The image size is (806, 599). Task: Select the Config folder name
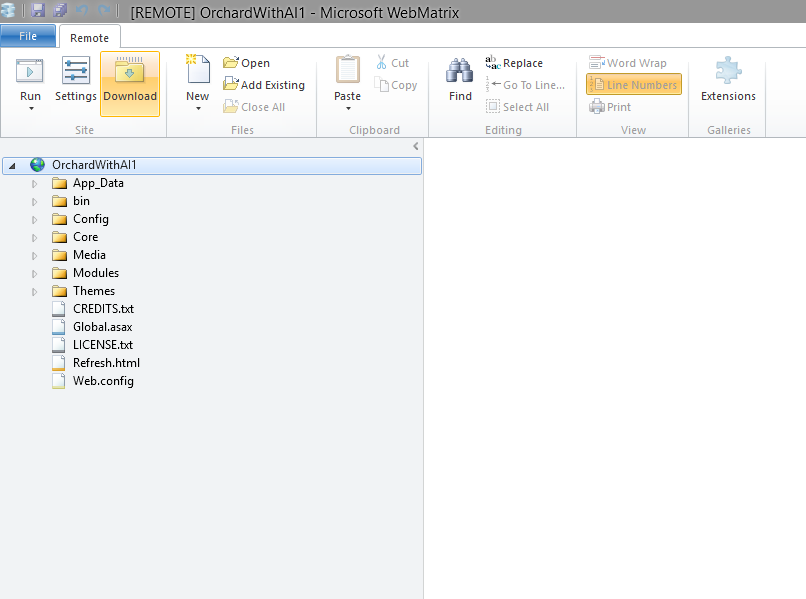click(x=90, y=219)
